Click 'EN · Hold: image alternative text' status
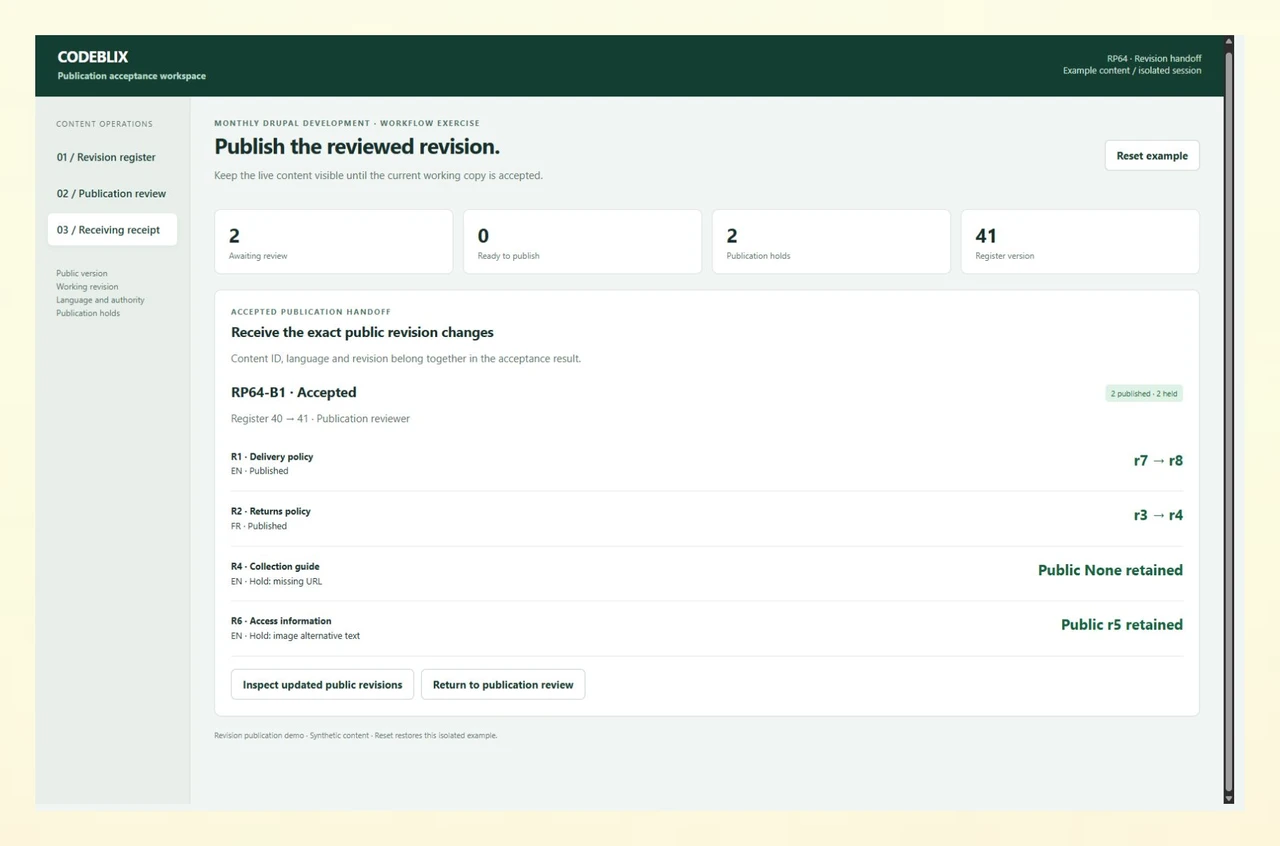Image resolution: width=1280 pixels, height=846 pixels. tap(295, 636)
